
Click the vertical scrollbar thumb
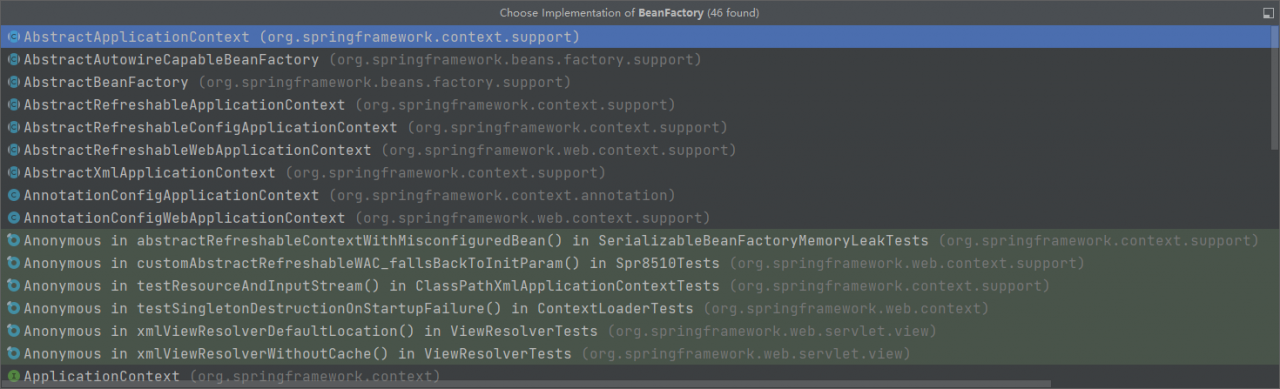click(x=1275, y=88)
